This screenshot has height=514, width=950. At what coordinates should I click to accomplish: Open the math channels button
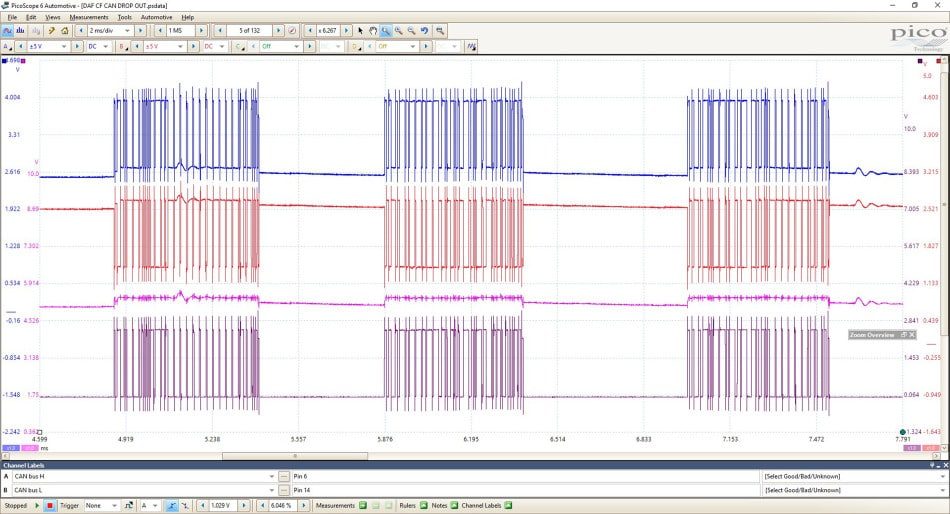[471, 47]
